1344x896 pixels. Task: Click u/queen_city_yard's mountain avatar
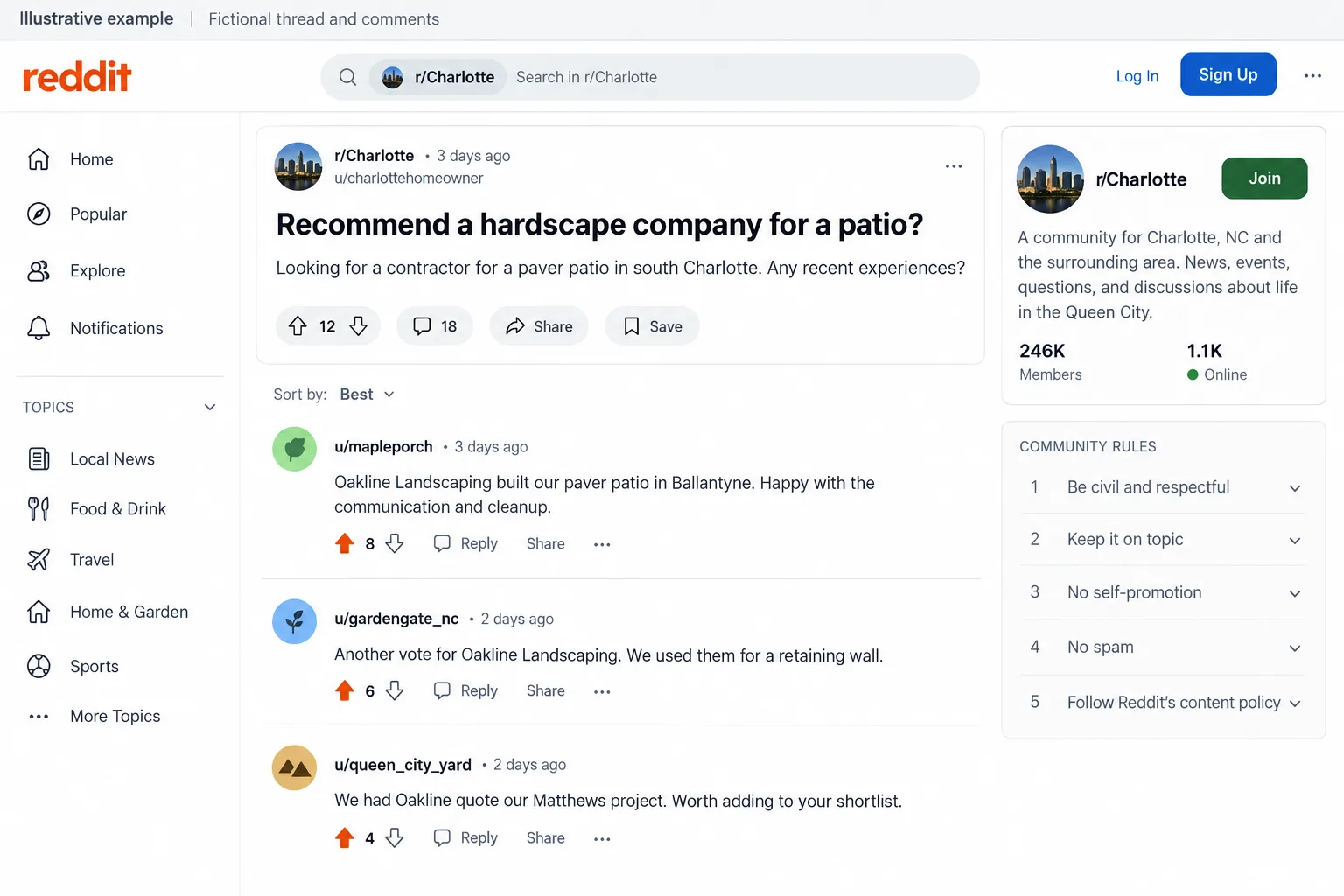(x=295, y=767)
